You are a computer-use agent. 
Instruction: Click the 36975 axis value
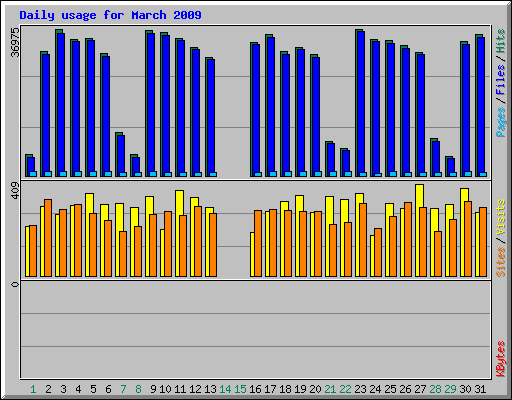15,42
